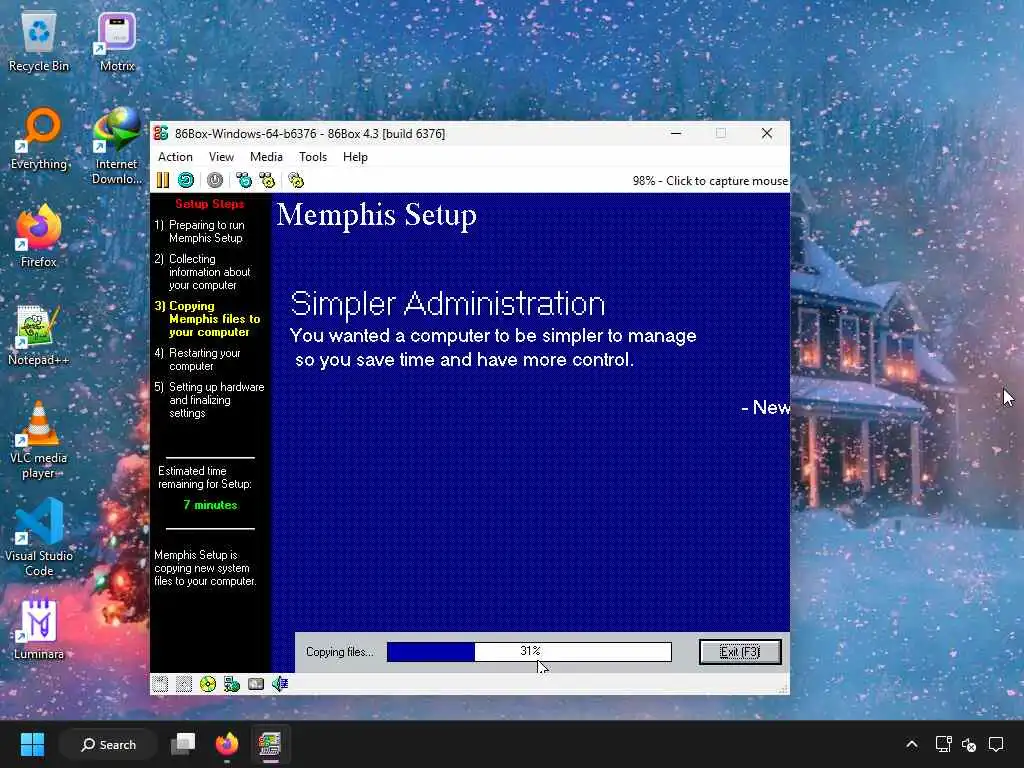Viewport: 1024px width, 768px height.
Task: Select the Firefox desktop shortcut
Action: click(39, 237)
